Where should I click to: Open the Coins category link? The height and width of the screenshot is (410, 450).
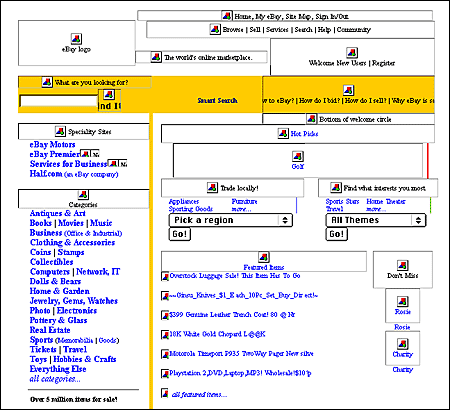click(41, 252)
